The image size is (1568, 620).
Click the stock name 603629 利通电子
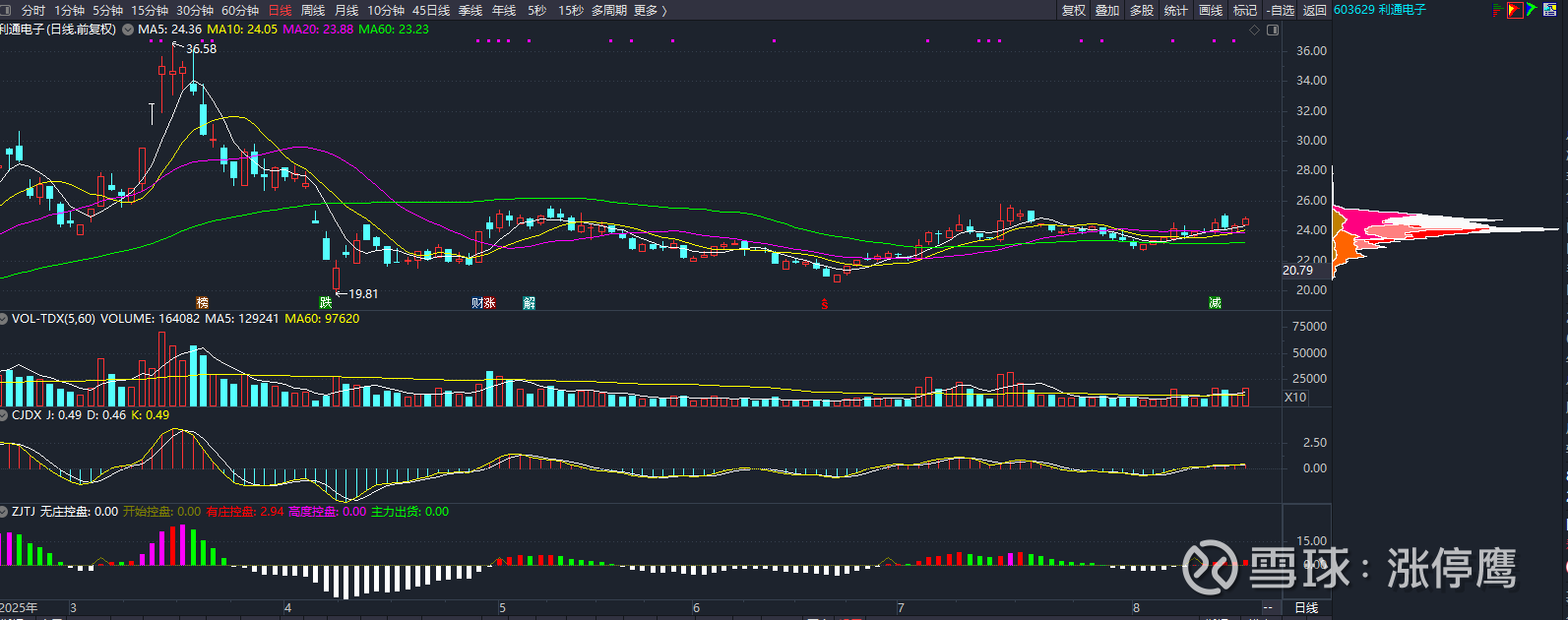pos(1380,10)
